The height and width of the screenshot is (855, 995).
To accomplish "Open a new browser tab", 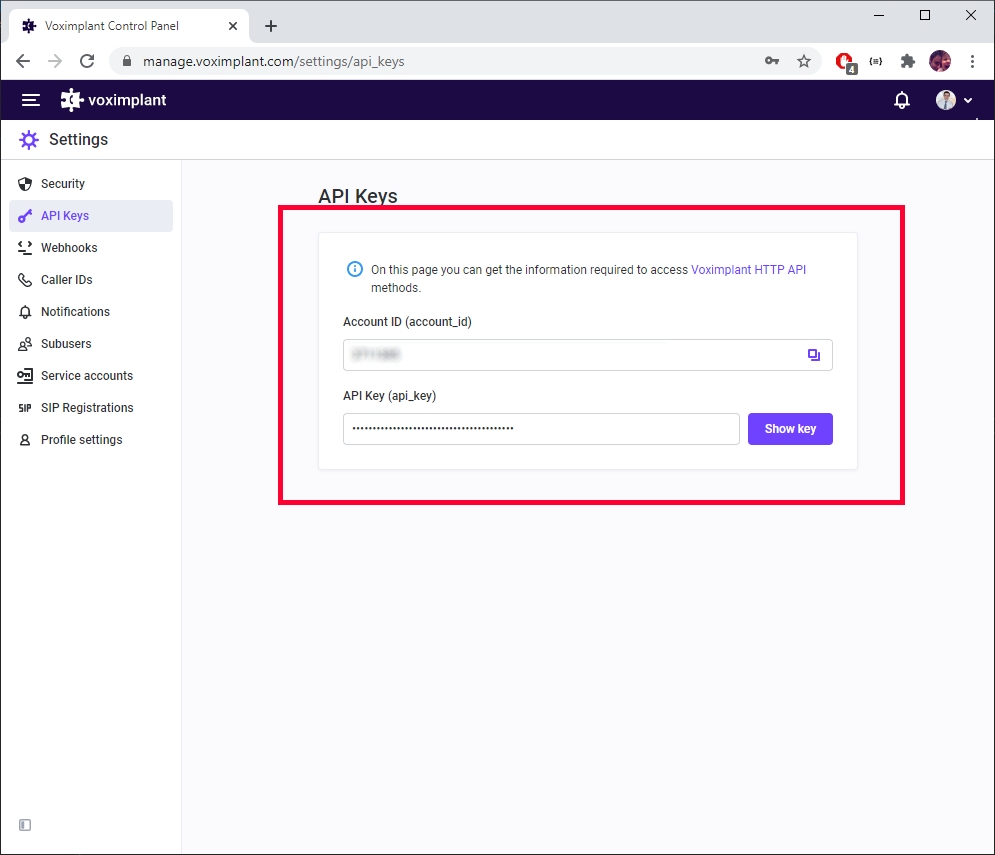I will click(x=271, y=26).
